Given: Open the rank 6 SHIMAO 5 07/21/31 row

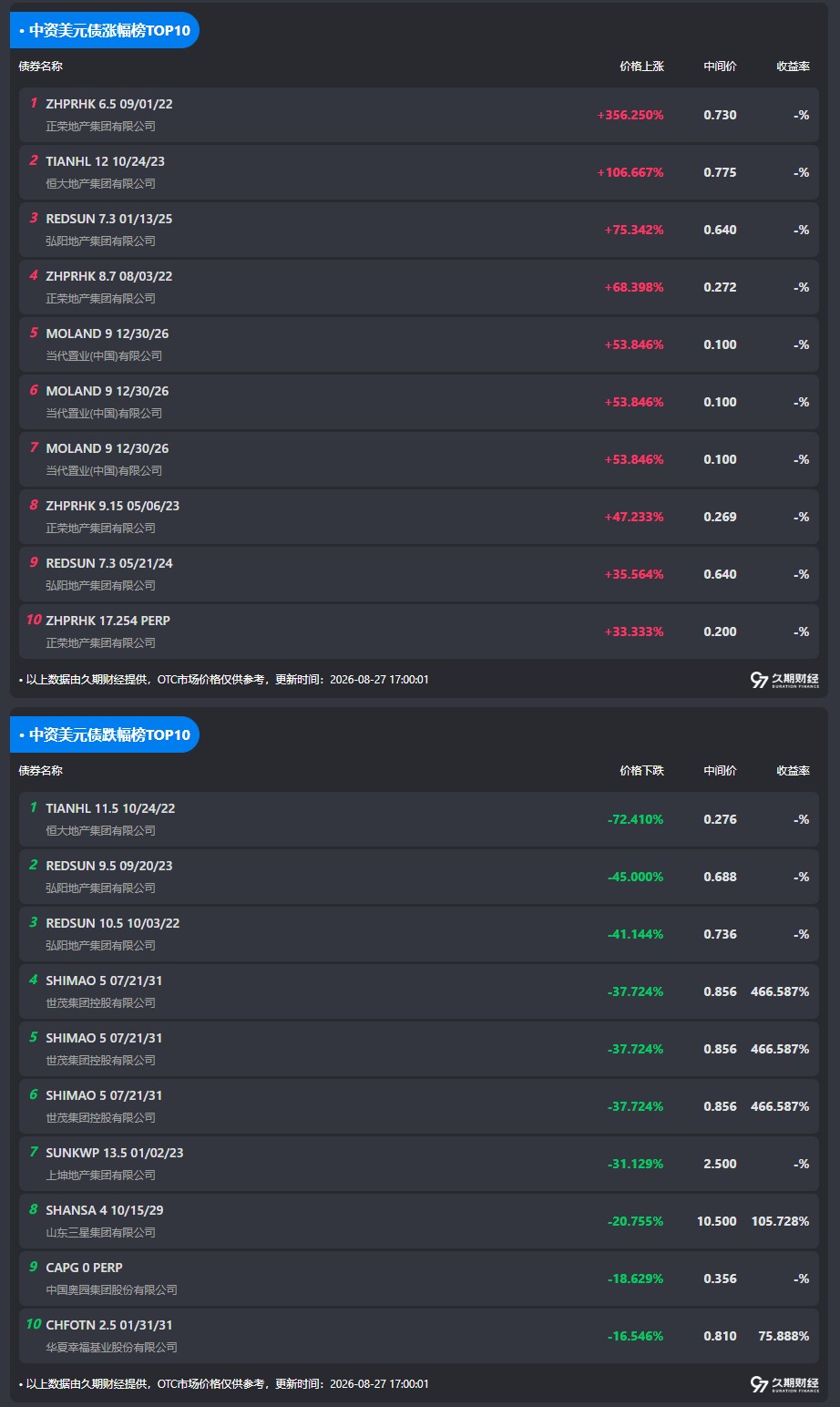Looking at the screenshot, I should (x=419, y=1106).
